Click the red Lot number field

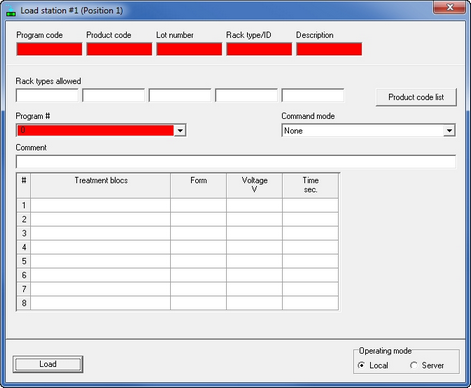point(189,49)
